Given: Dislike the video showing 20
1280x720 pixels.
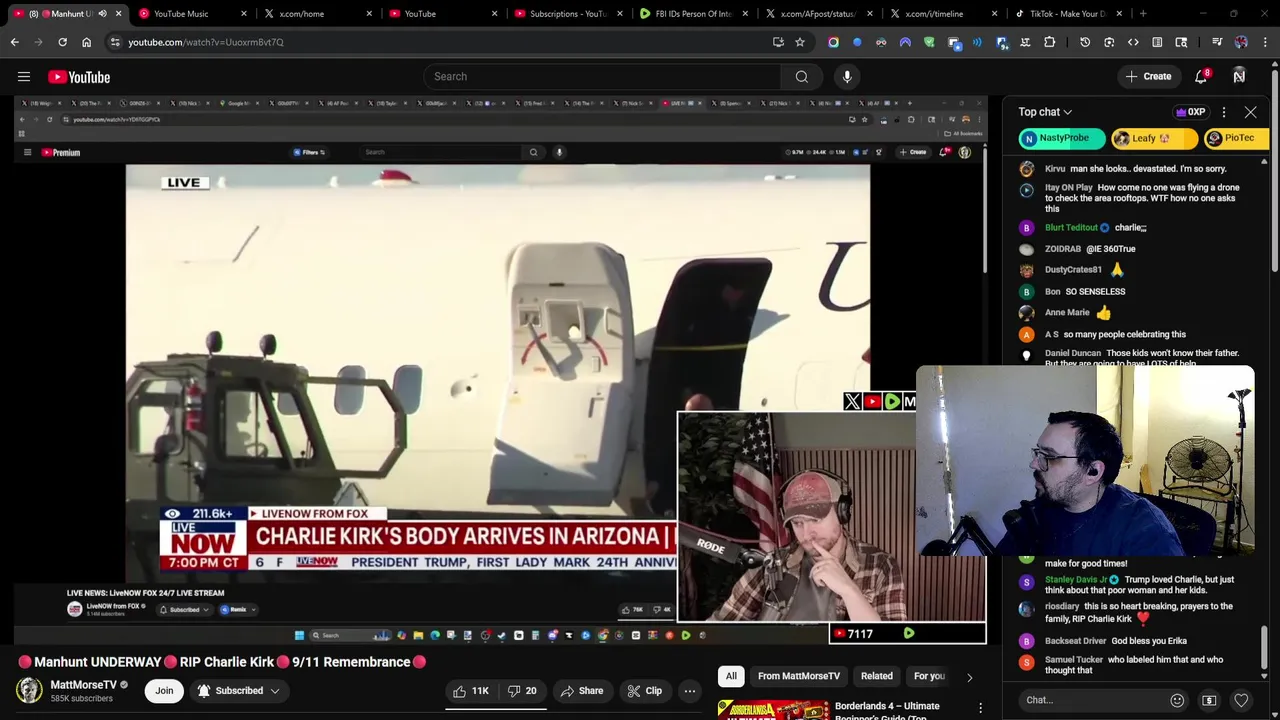Looking at the screenshot, I should 522,691.
